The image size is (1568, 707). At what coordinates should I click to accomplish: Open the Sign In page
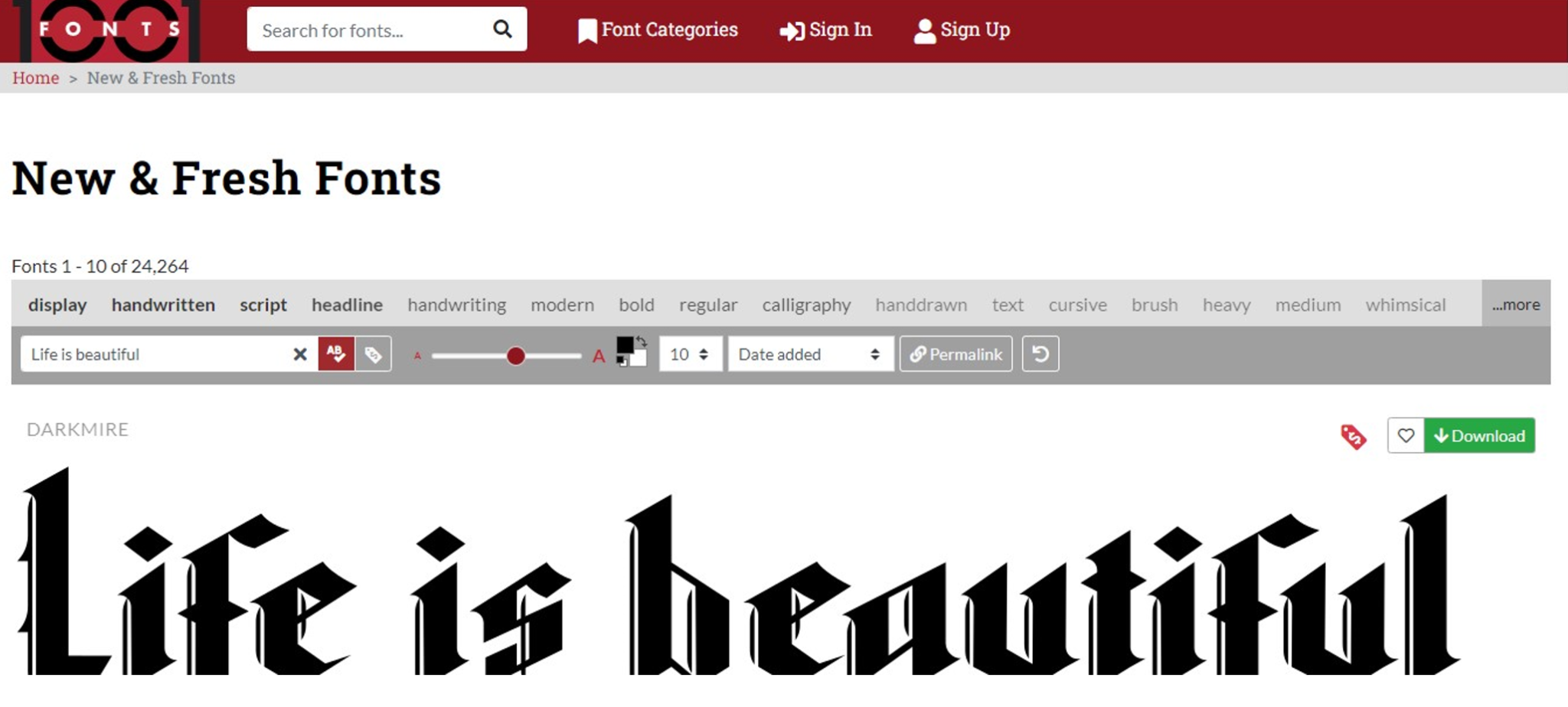(x=825, y=30)
